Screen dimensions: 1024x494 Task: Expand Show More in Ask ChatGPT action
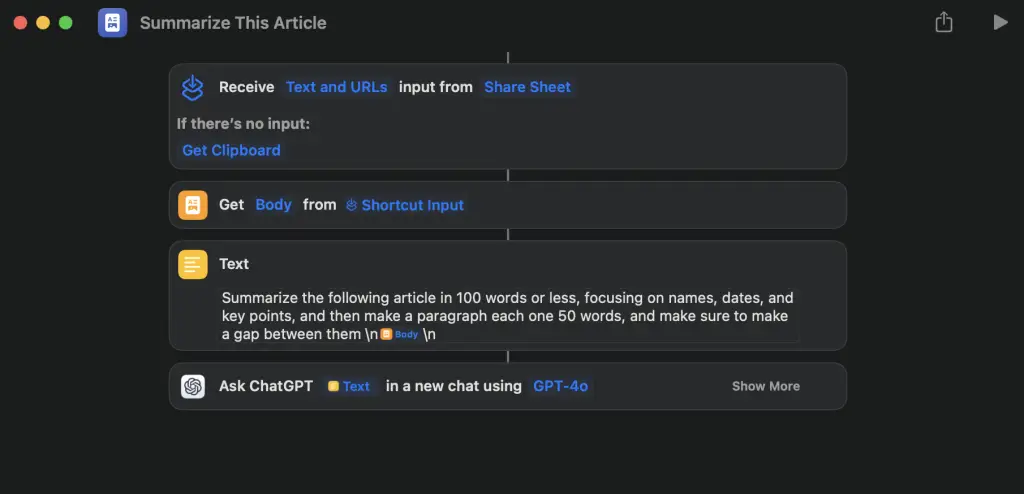[x=765, y=386]
